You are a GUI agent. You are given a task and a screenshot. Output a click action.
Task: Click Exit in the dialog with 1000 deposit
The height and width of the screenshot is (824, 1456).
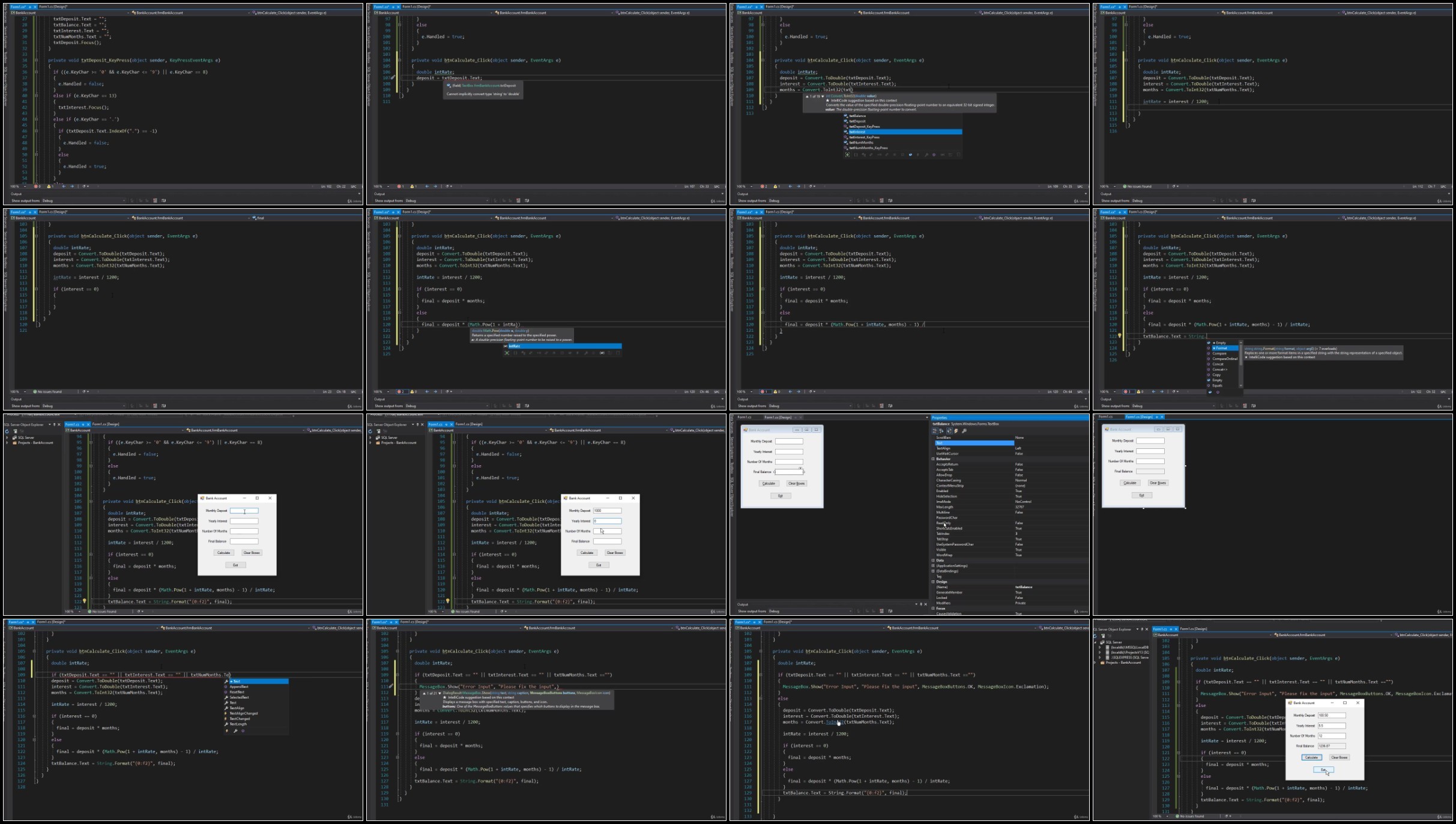click(x=599, y=565)
